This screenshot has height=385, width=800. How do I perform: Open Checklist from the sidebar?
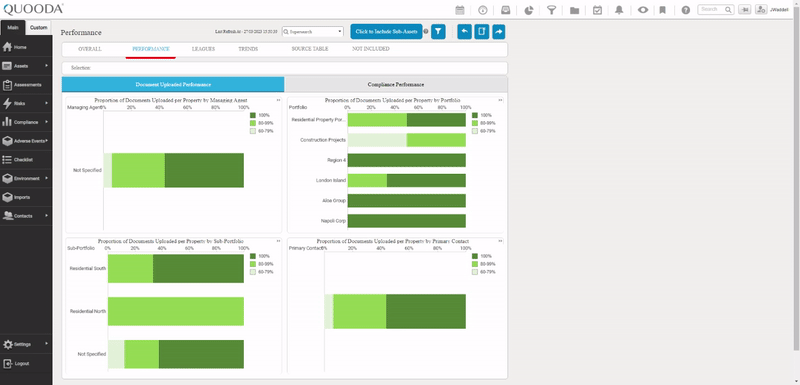pos(26,160)
